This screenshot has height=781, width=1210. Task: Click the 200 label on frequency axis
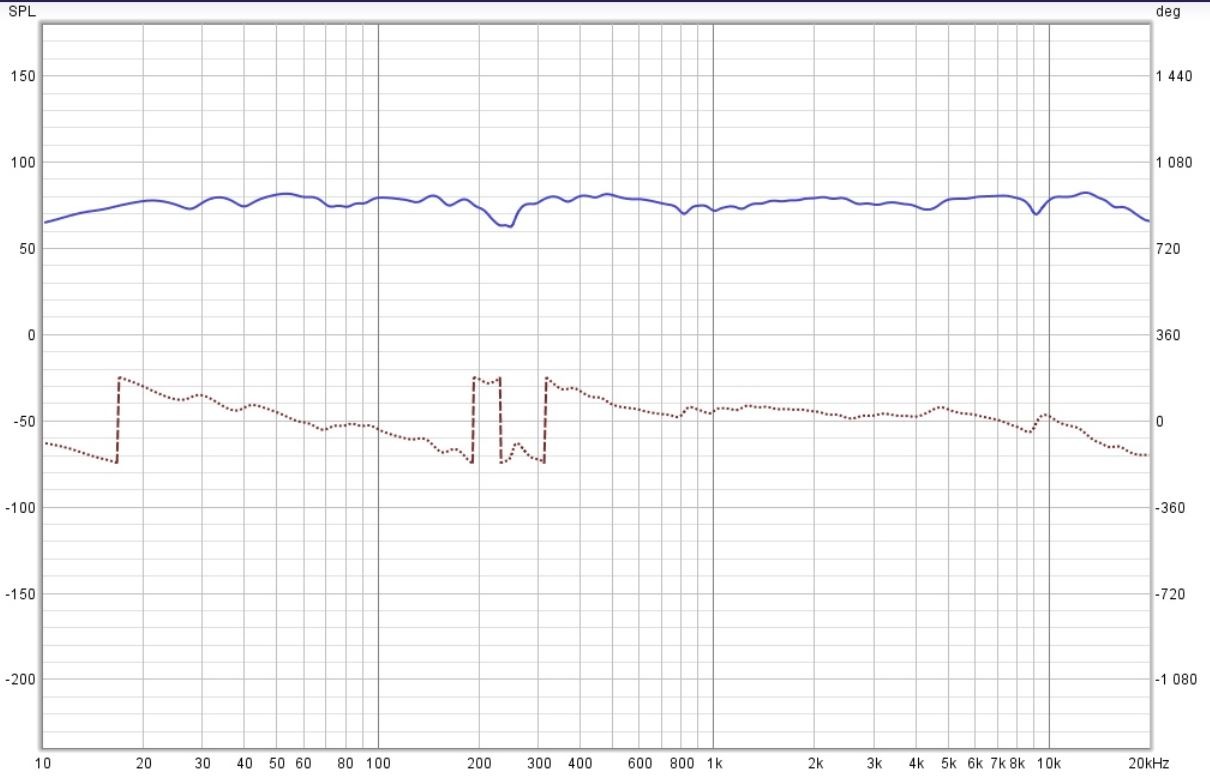click(479, 764)
